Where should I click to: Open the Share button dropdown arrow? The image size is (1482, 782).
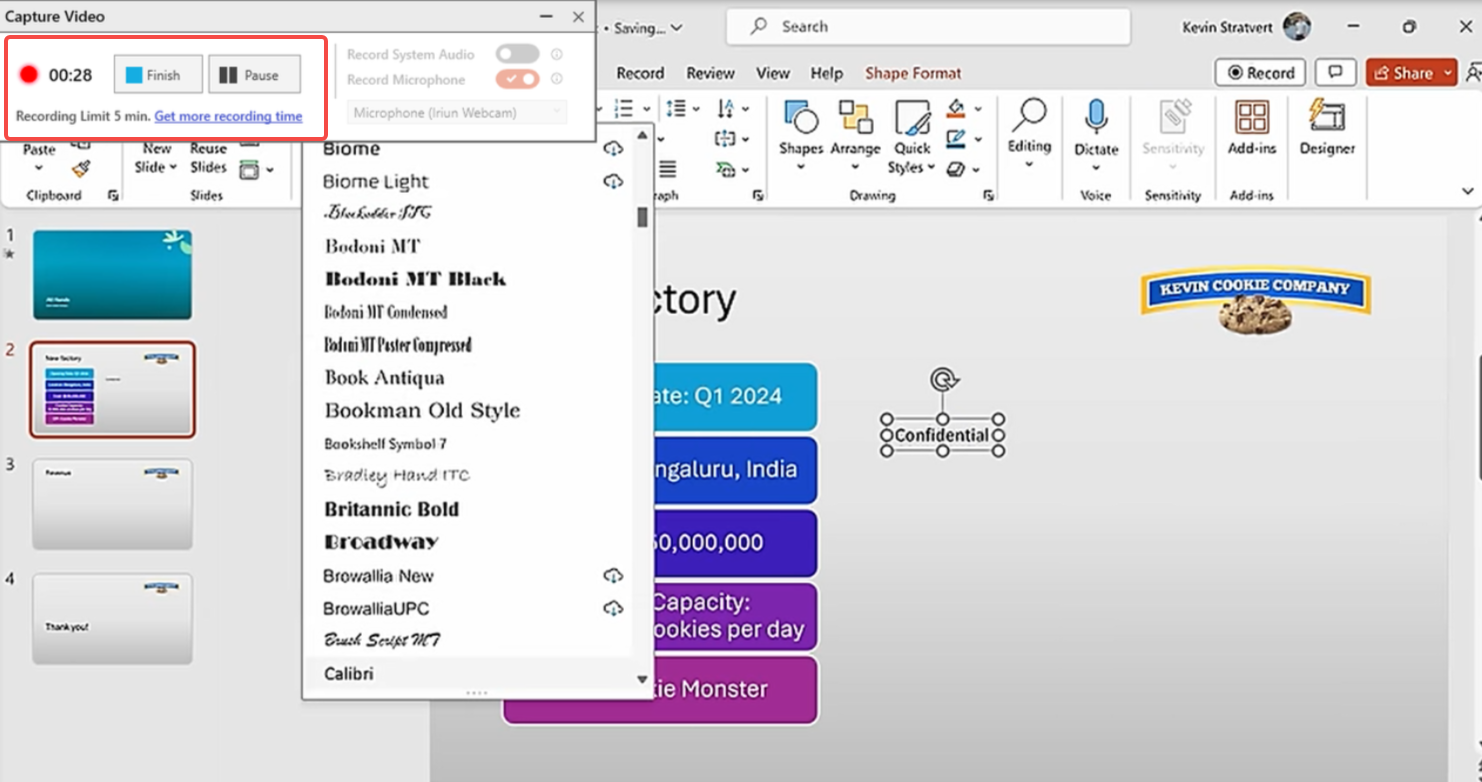click(1447, 73)
